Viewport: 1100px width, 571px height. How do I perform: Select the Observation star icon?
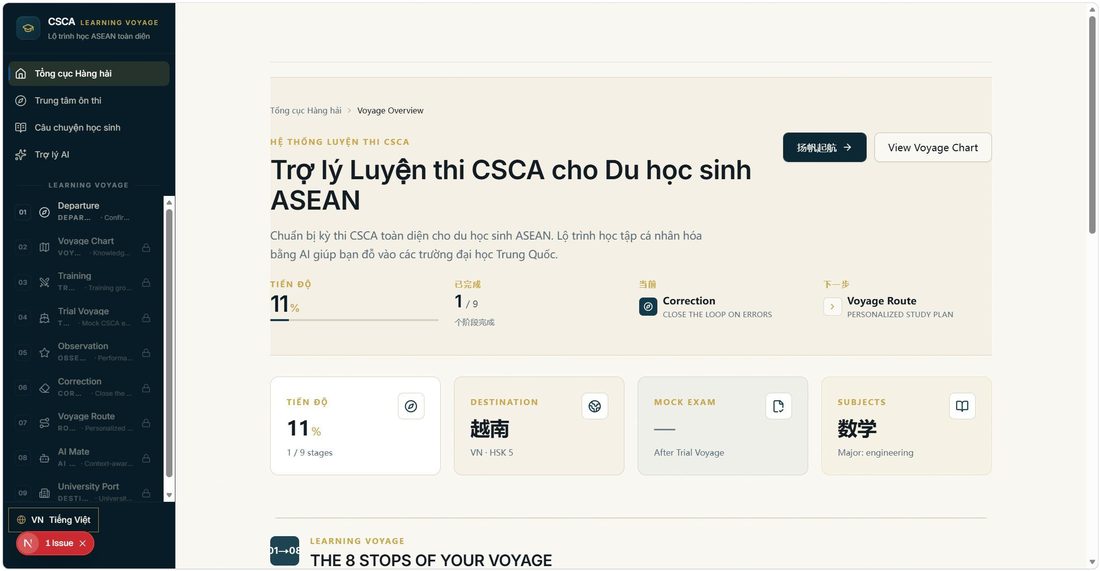tap(44, 352)
